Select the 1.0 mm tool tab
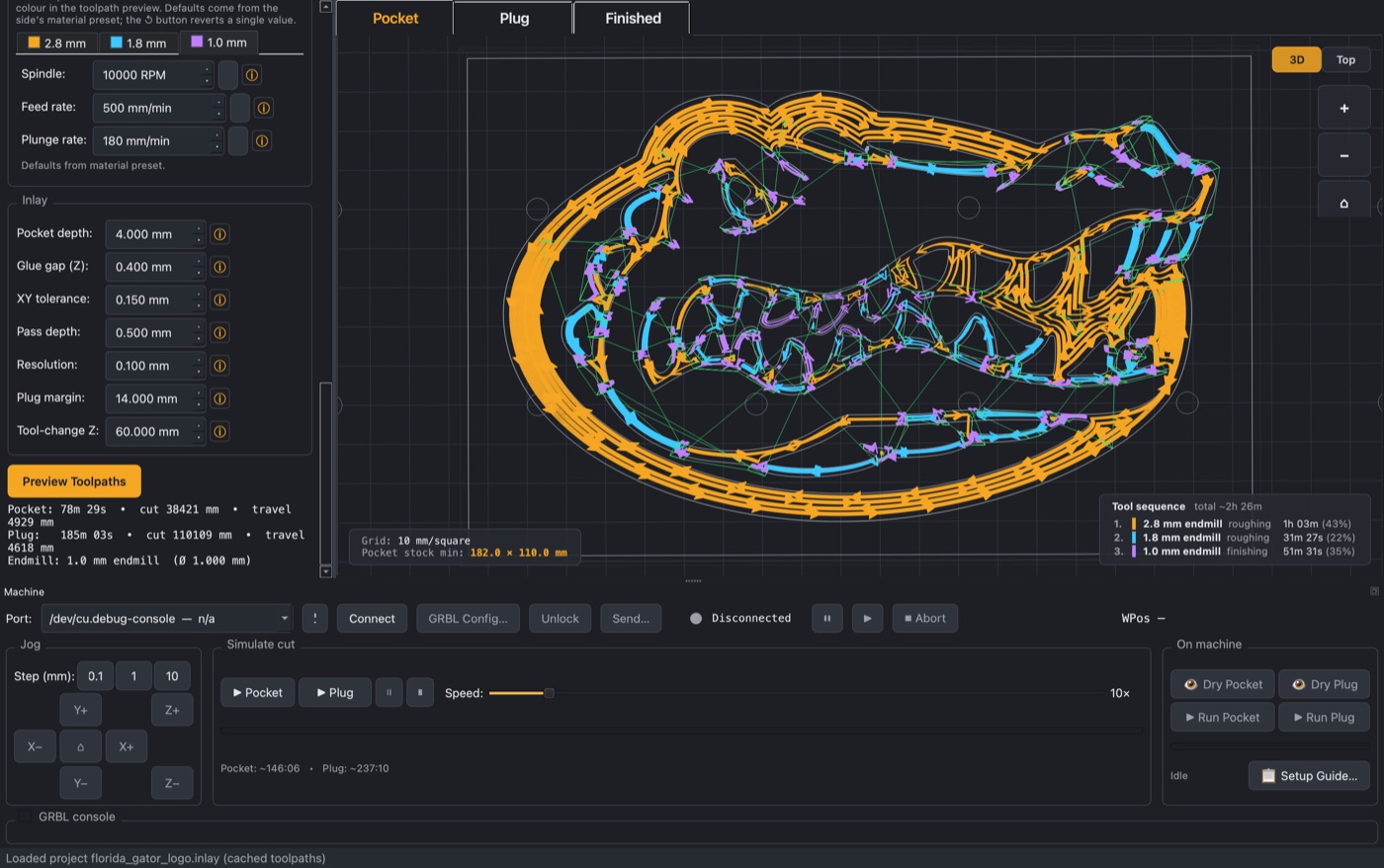The image size is (1384, 868). (218, 43)
